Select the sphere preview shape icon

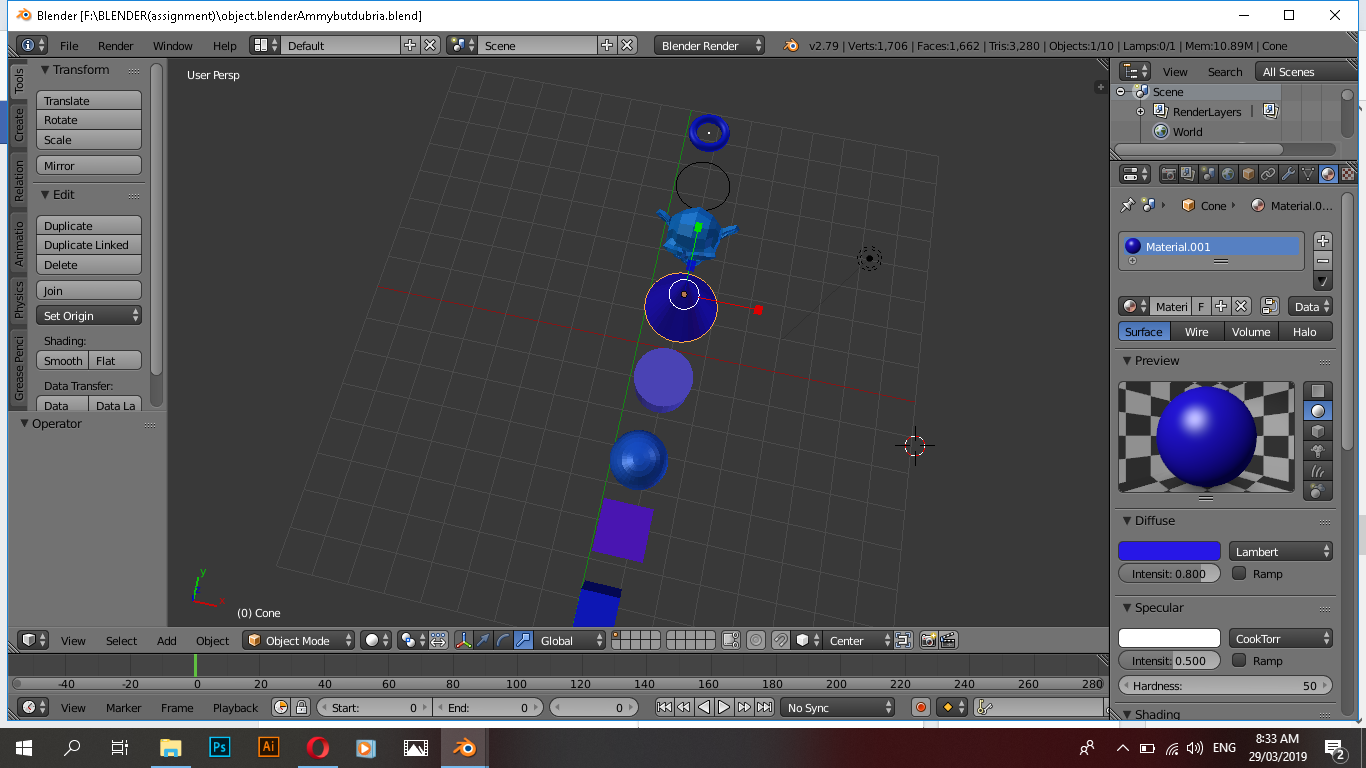(x=1318, y=411)
